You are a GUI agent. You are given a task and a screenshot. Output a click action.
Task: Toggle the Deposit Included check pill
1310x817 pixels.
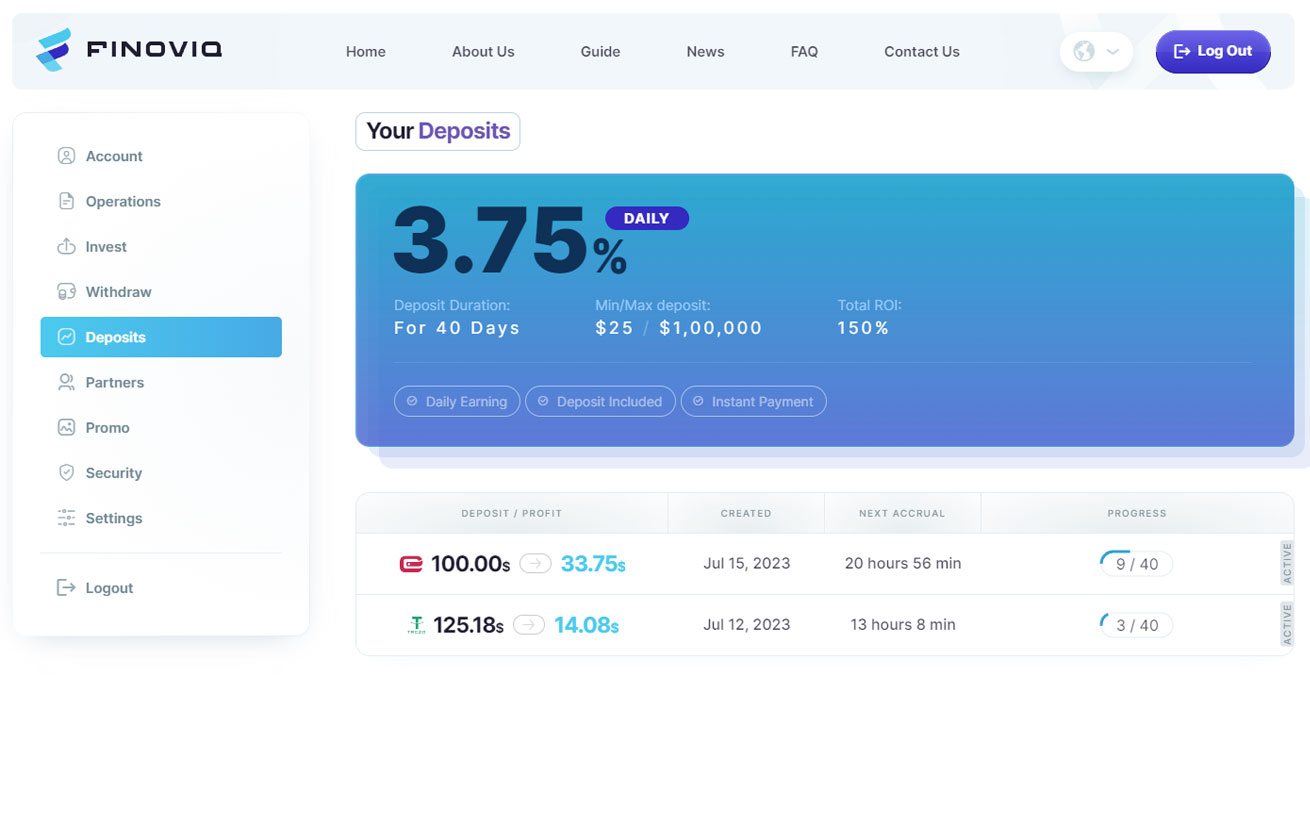[x=600, y=401]
